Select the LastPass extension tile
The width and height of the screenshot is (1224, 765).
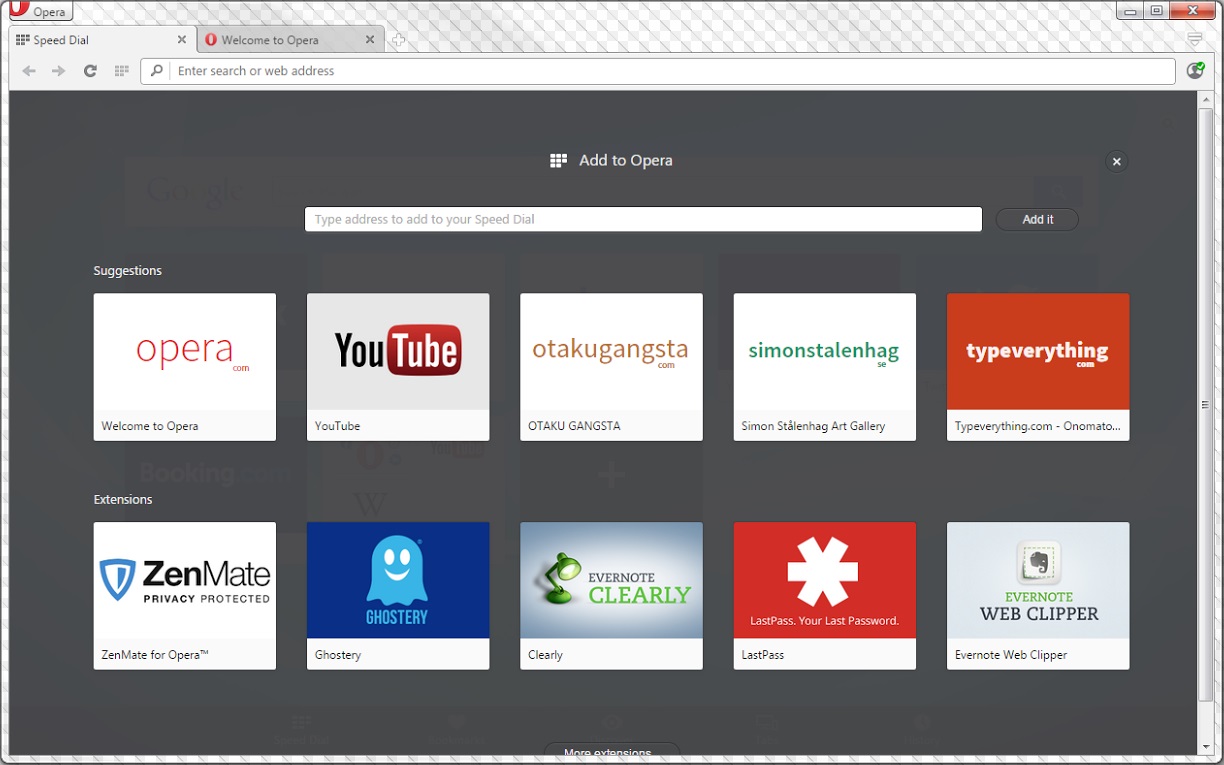coord(825,595)
